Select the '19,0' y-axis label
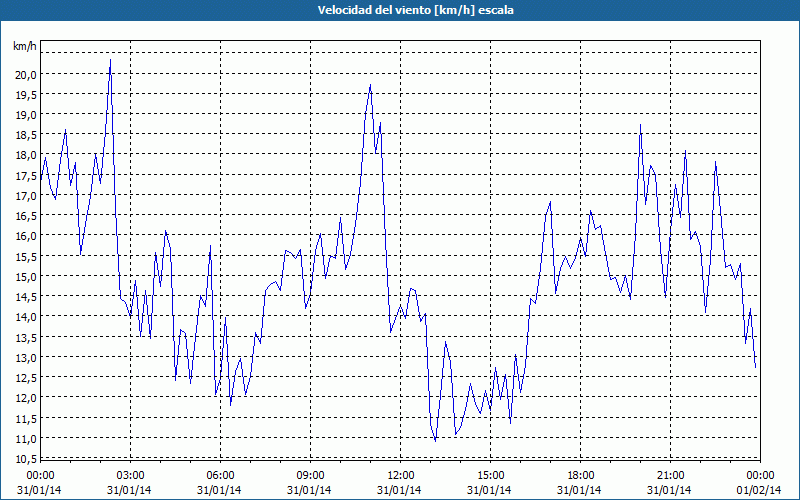The image size is (800, 500). coord(27,115)
